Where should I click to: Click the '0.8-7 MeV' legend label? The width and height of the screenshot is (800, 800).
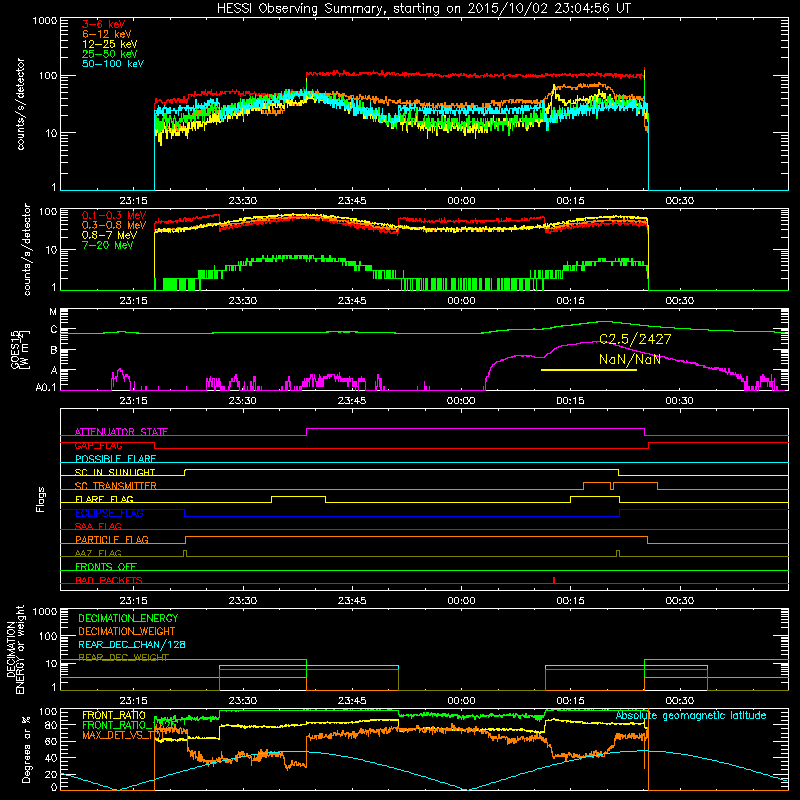pos(110,235)
